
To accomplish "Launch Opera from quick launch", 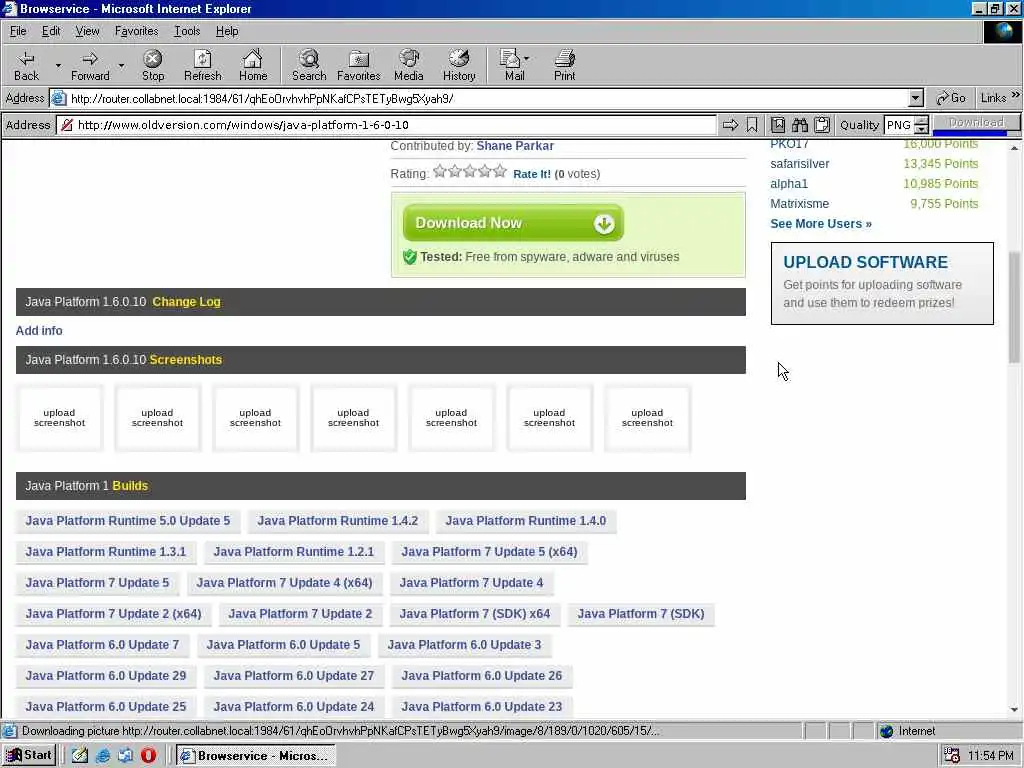I will tap(148, 756).
